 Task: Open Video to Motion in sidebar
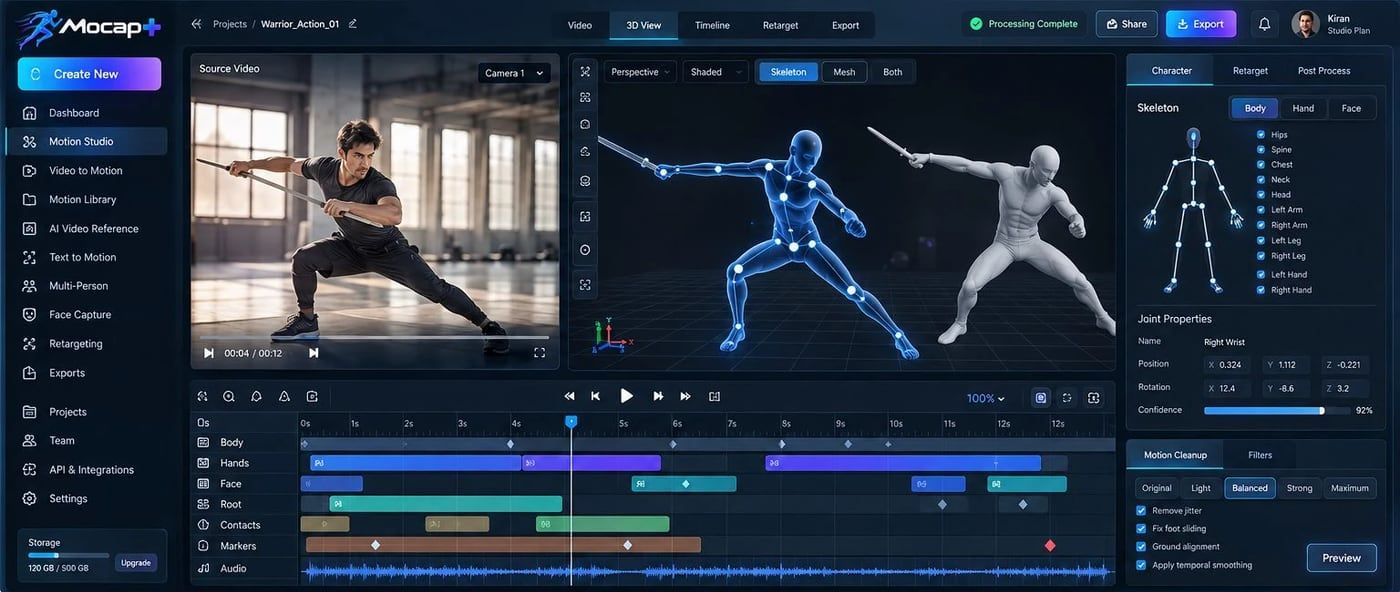(x=85, y=171)
